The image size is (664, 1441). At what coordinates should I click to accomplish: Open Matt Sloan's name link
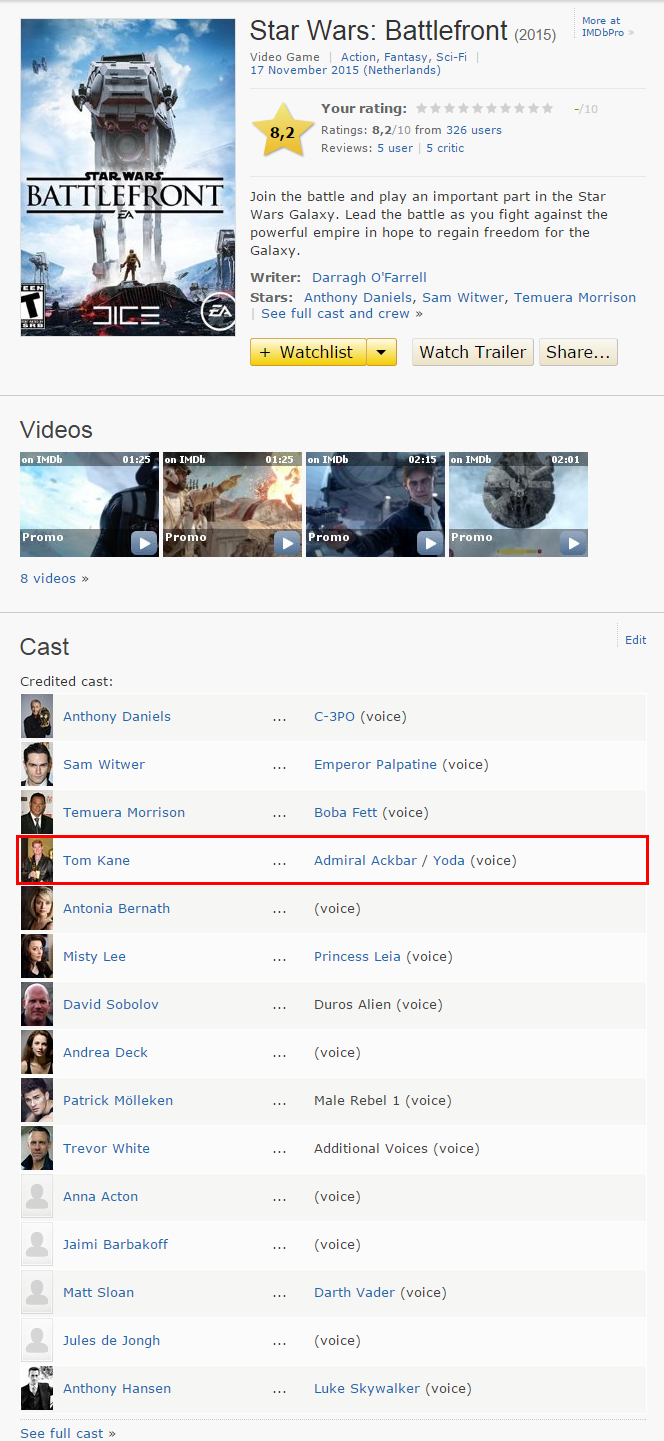coord(98,1292)
